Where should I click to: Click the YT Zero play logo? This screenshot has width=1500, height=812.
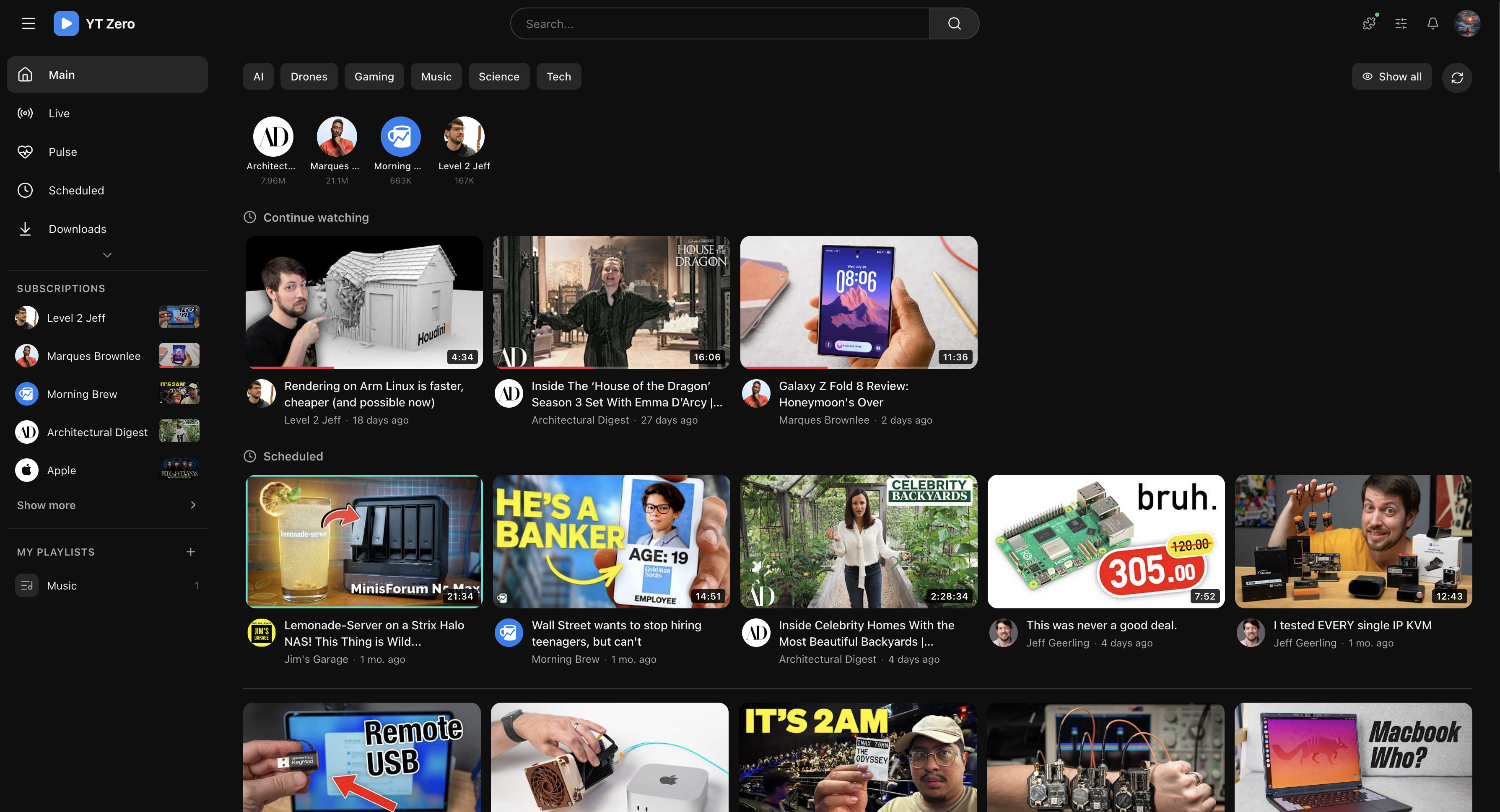66,24
